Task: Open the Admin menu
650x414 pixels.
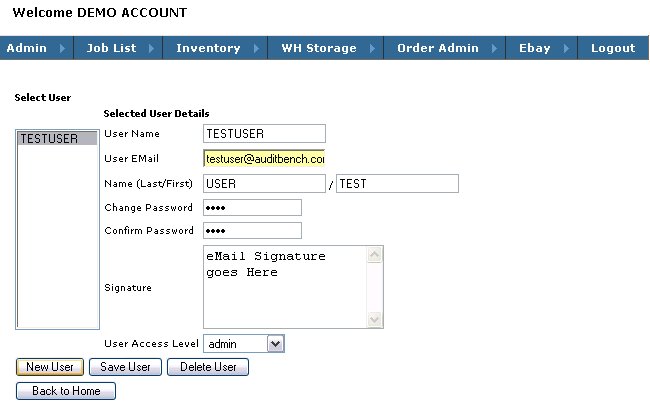Action: click(x=36, y=48)
